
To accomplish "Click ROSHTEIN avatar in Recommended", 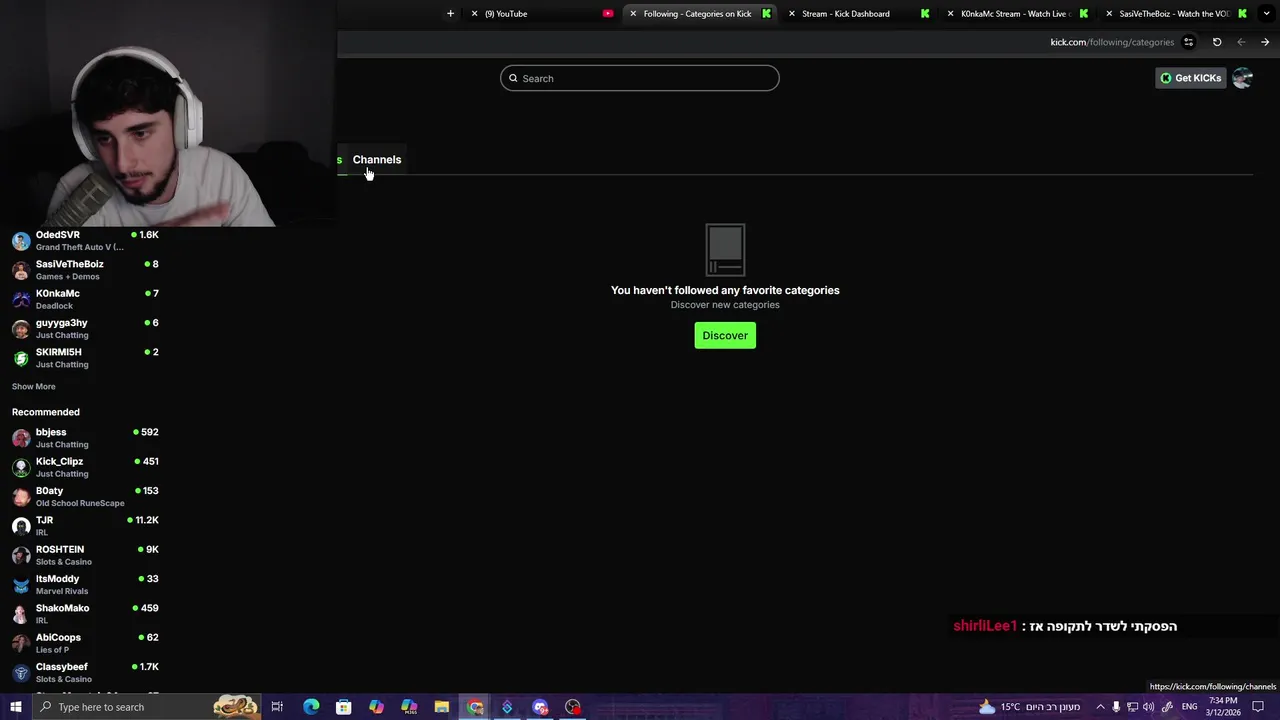I will coord(21,555).
